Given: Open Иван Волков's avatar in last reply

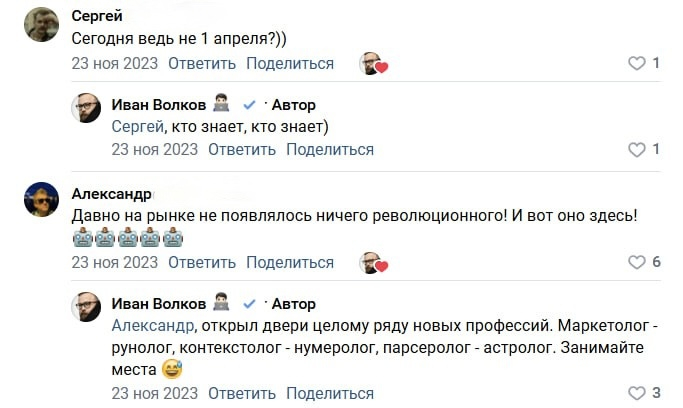Looking at the screenshot, I should point(86,306).
